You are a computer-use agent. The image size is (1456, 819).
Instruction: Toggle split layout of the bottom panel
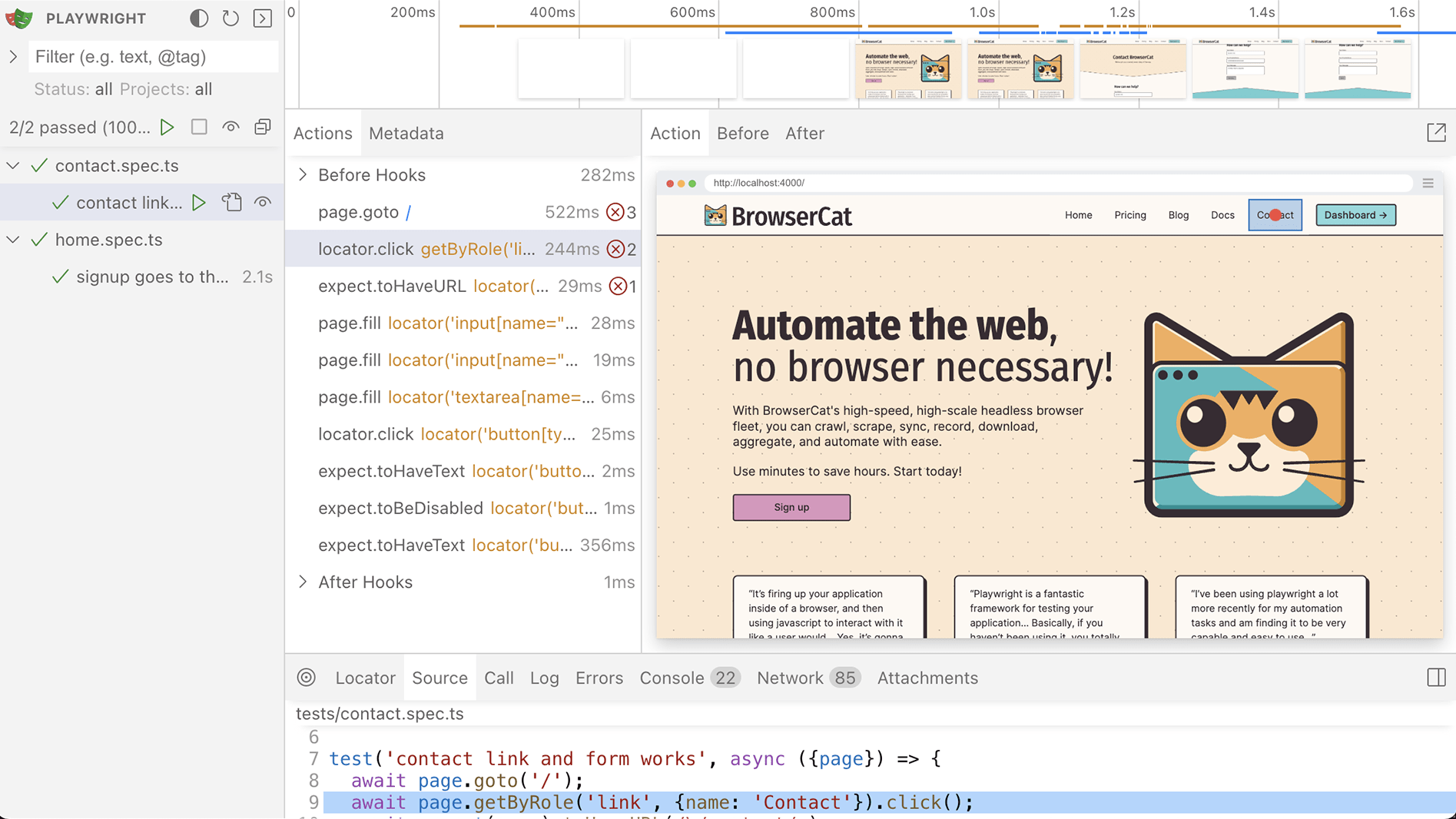[x=1436, y=677]
